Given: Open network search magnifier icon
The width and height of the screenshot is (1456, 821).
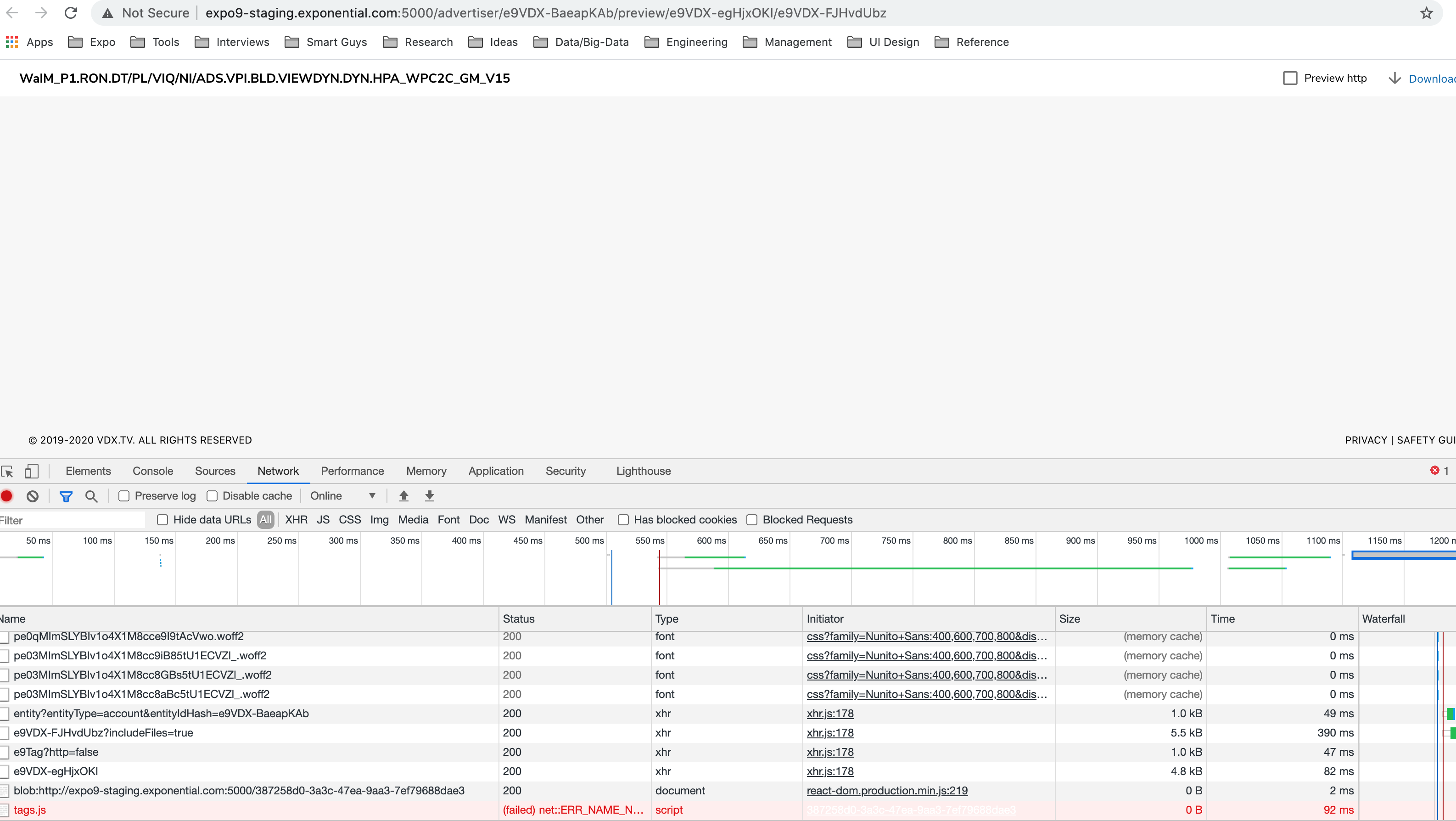Looking at the screenshot, I should pyautogui.click(x=91, y=496).
